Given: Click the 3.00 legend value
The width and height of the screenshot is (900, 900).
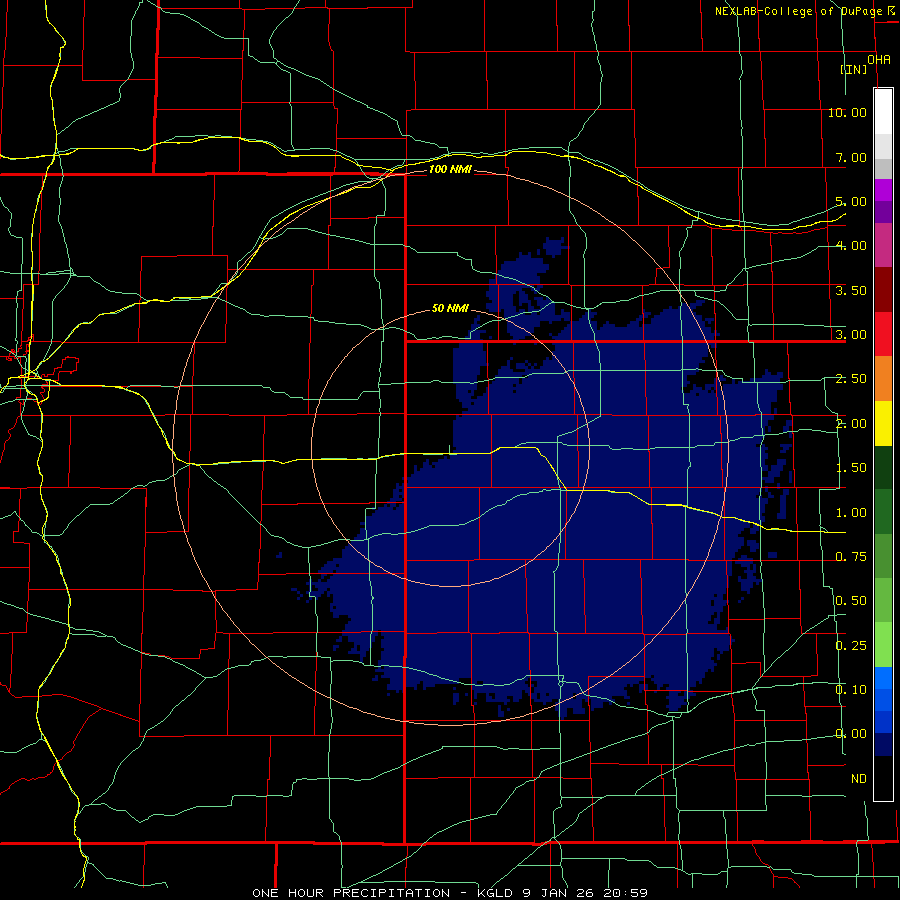Looking at the screenshot, I should (851, 335).
